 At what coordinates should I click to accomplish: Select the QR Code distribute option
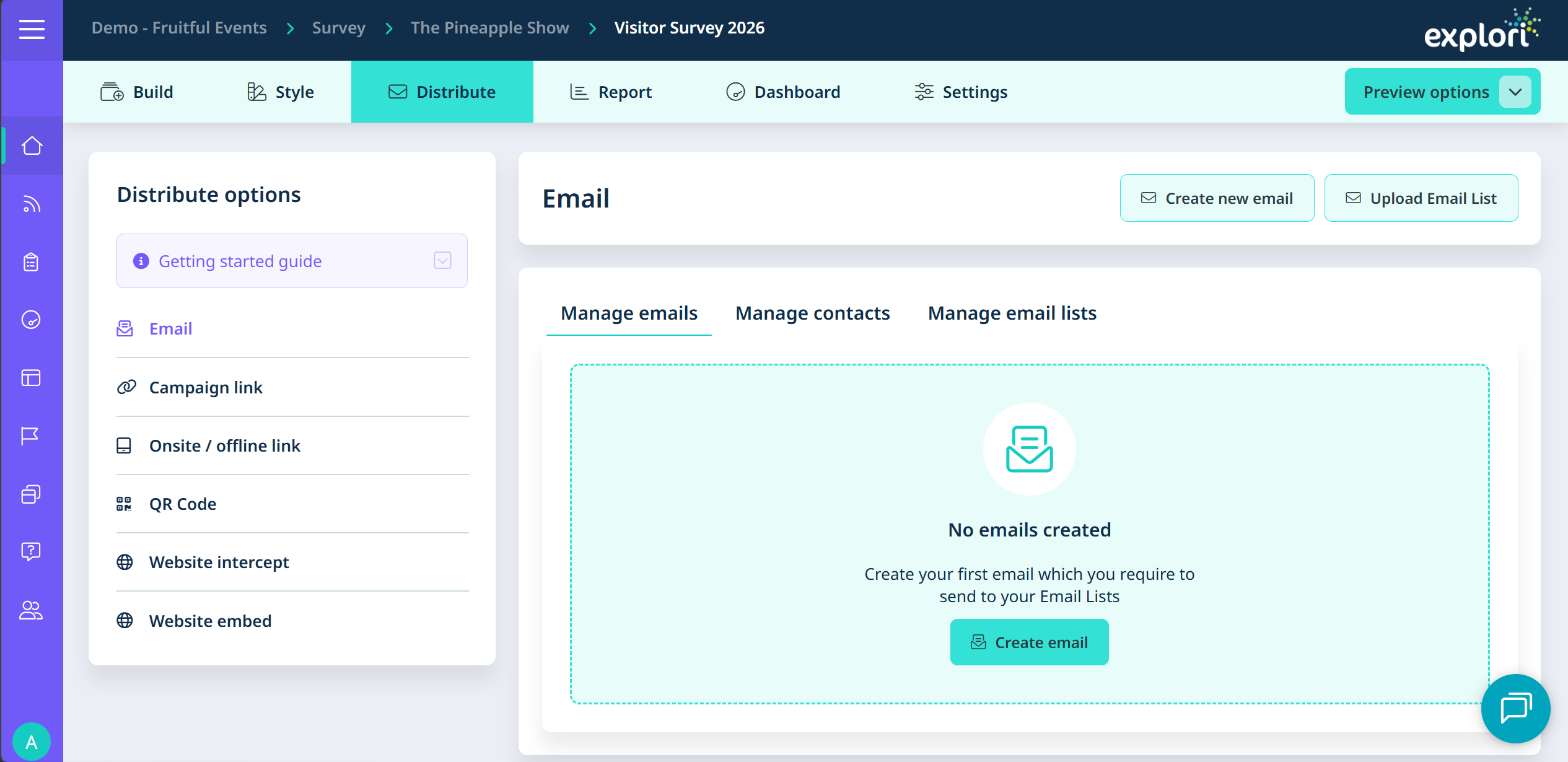183,504
